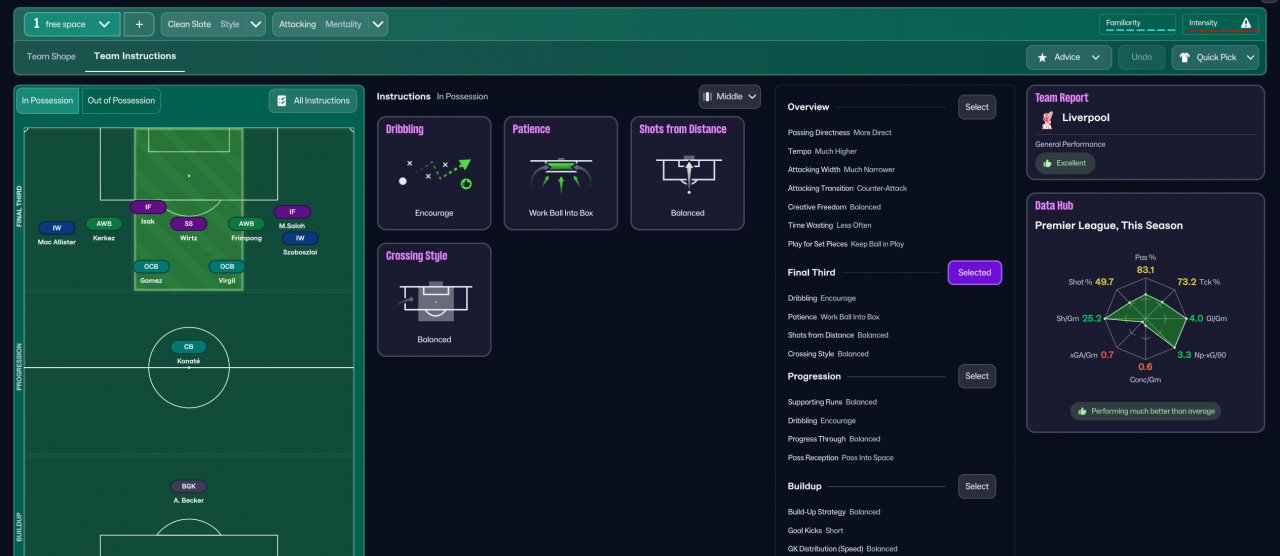This screenshot has width=1280, height=556.
Task: Select Gomez's OCB role badge
Action: click(151, 267)
